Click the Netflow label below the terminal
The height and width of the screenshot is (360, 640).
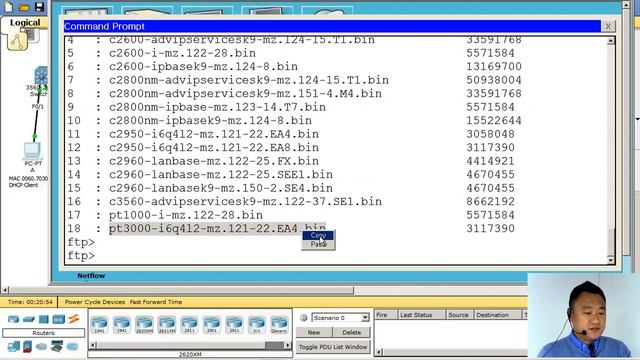point(91,276)
